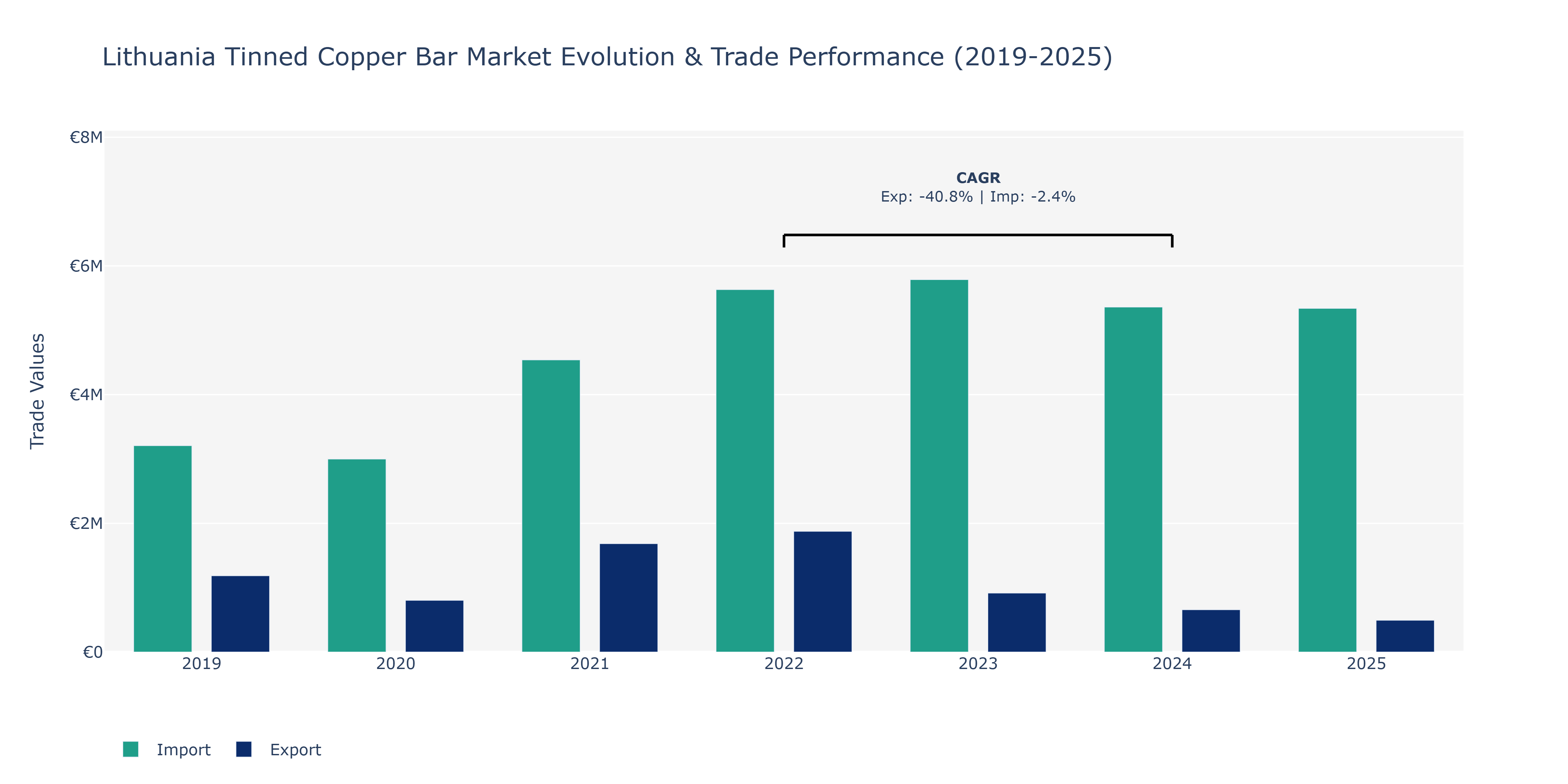
Task: Click the 2022 x-axis label
Action: coord(784,663)
